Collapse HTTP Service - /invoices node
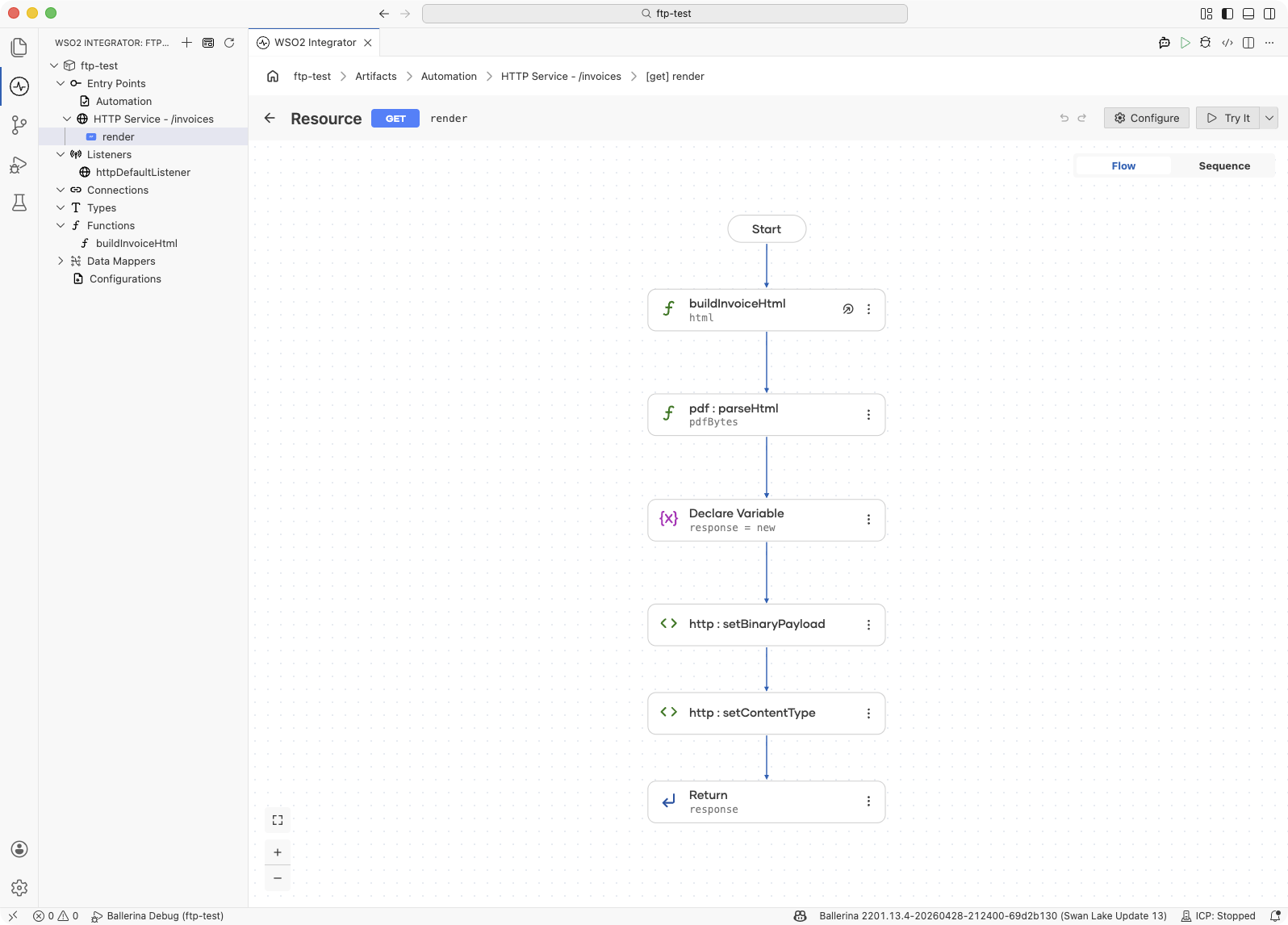The height and width of the screenshot is (925, 1288). [67, 119]
